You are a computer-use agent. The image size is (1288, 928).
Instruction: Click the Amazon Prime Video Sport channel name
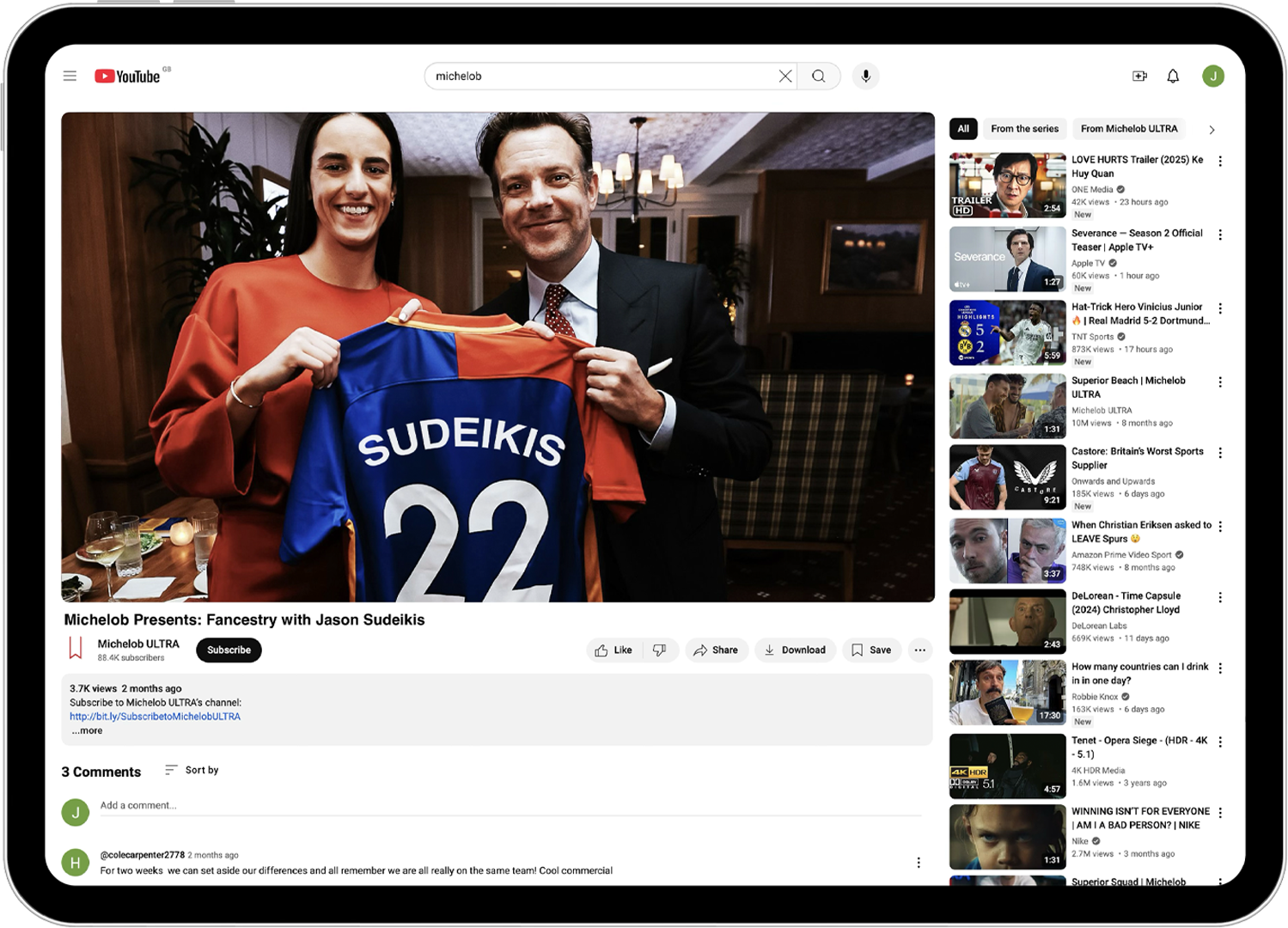[1121, 555]
